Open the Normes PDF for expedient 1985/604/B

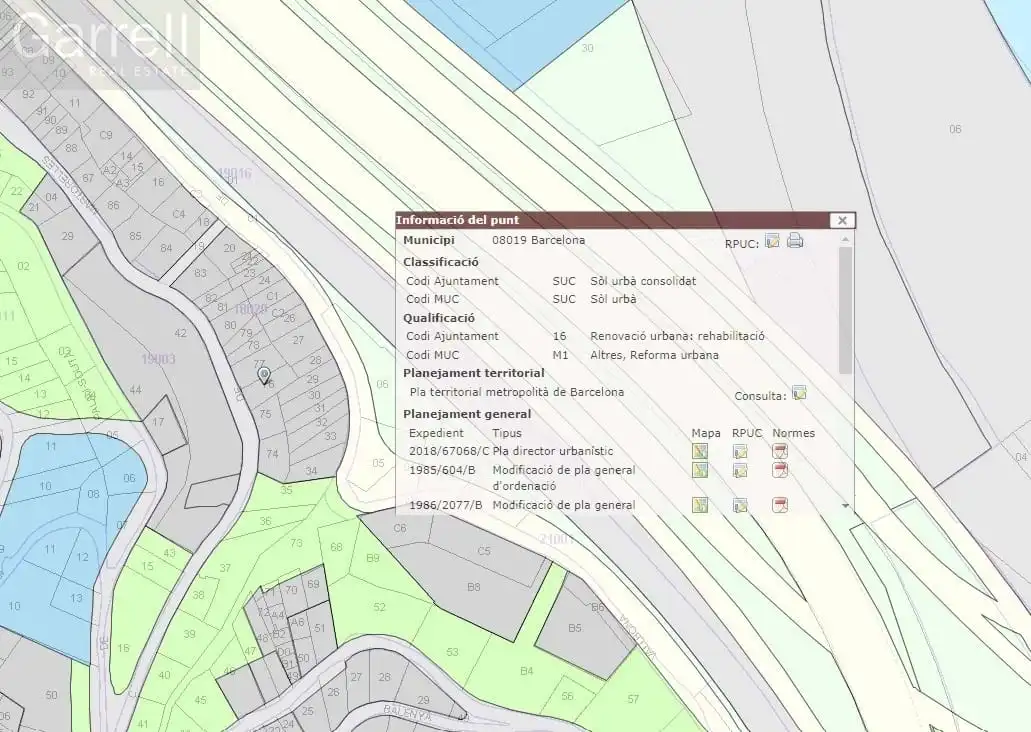point(780,470)
